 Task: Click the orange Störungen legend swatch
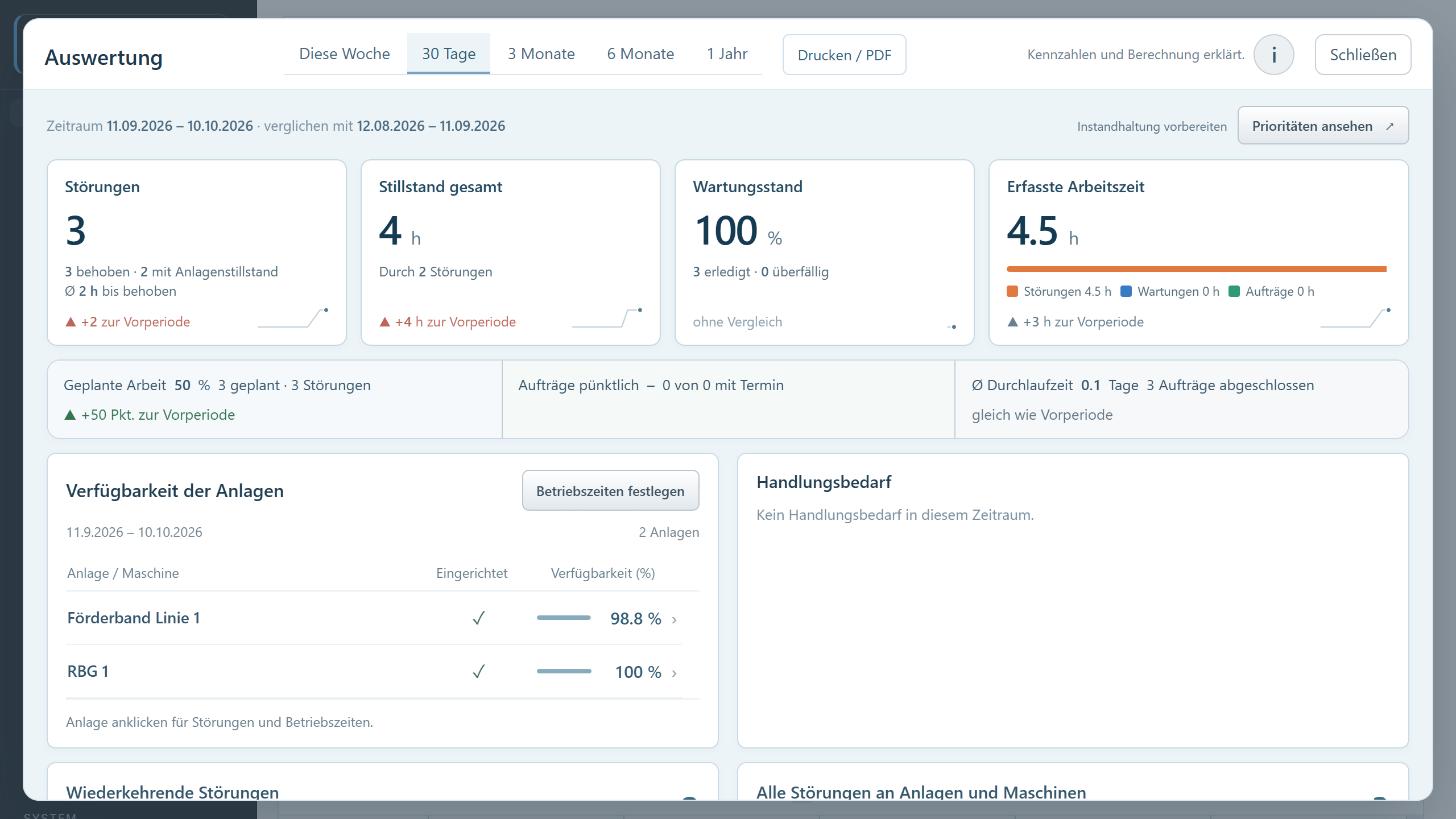pos(1012,291)
